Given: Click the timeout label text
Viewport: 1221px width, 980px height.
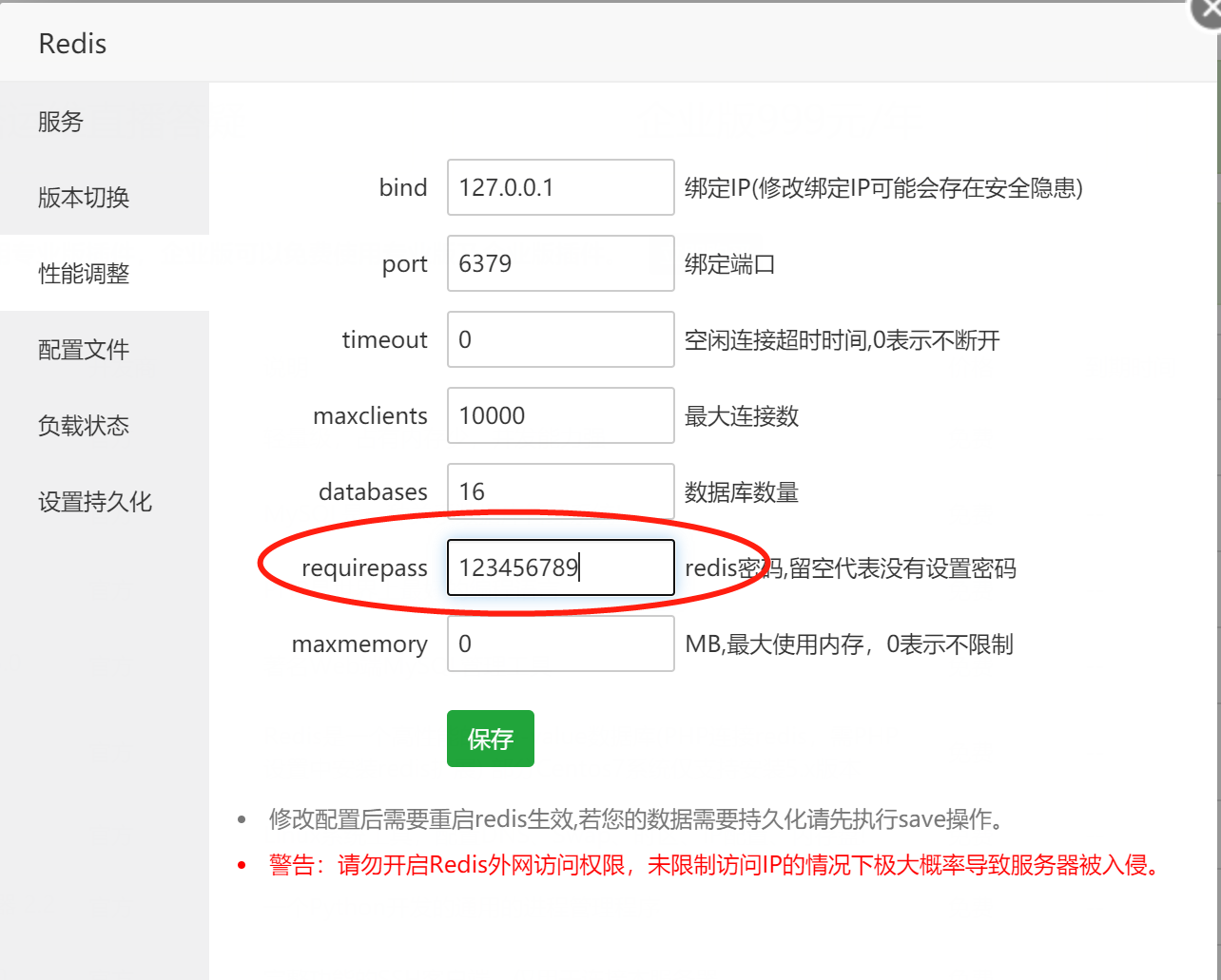Looking at the screenshot, I should coord(385,339).
